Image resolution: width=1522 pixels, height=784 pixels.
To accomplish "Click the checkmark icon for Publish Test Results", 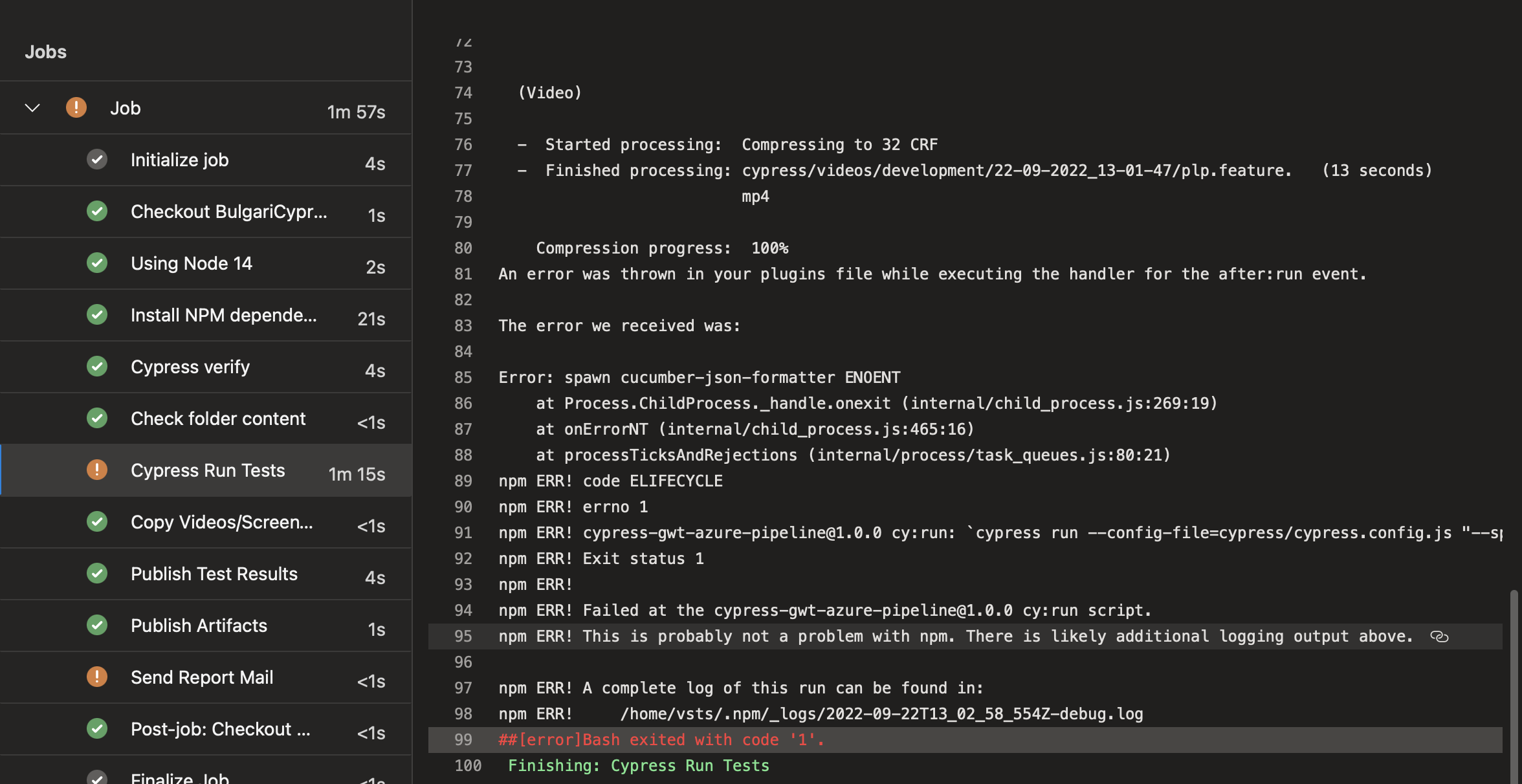I will pos(97,573).
